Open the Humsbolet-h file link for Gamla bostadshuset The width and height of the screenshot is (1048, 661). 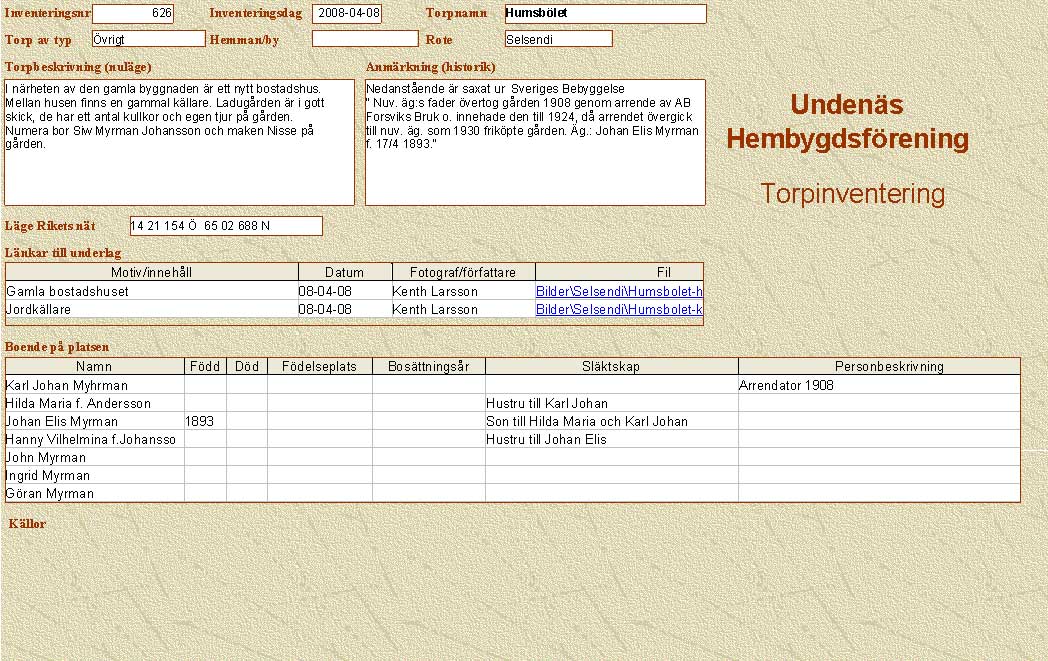619,291
